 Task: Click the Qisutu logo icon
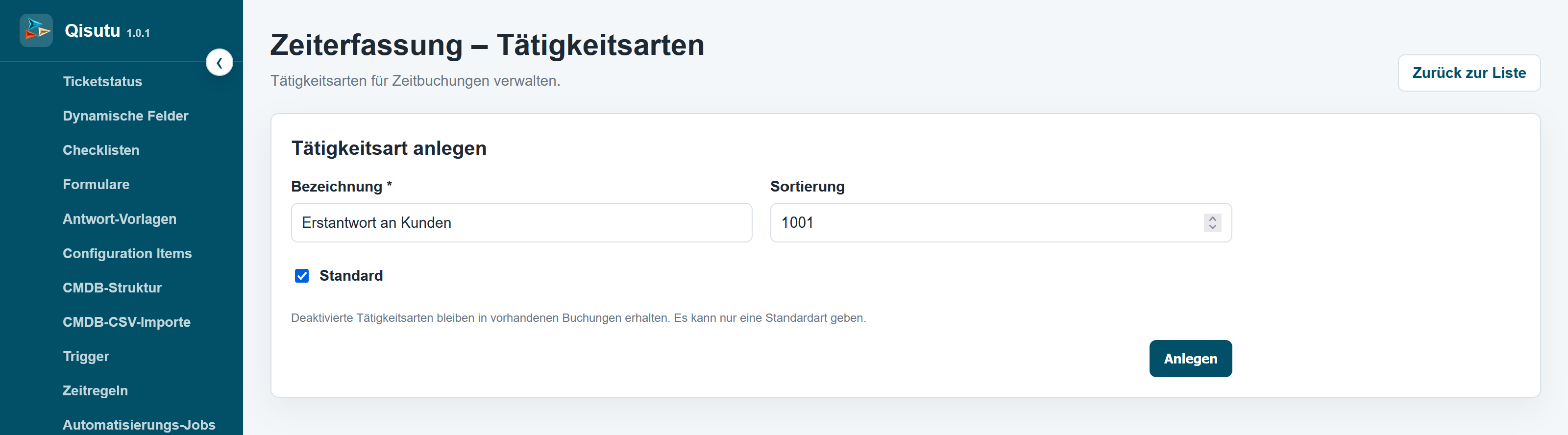pos(36,30)
